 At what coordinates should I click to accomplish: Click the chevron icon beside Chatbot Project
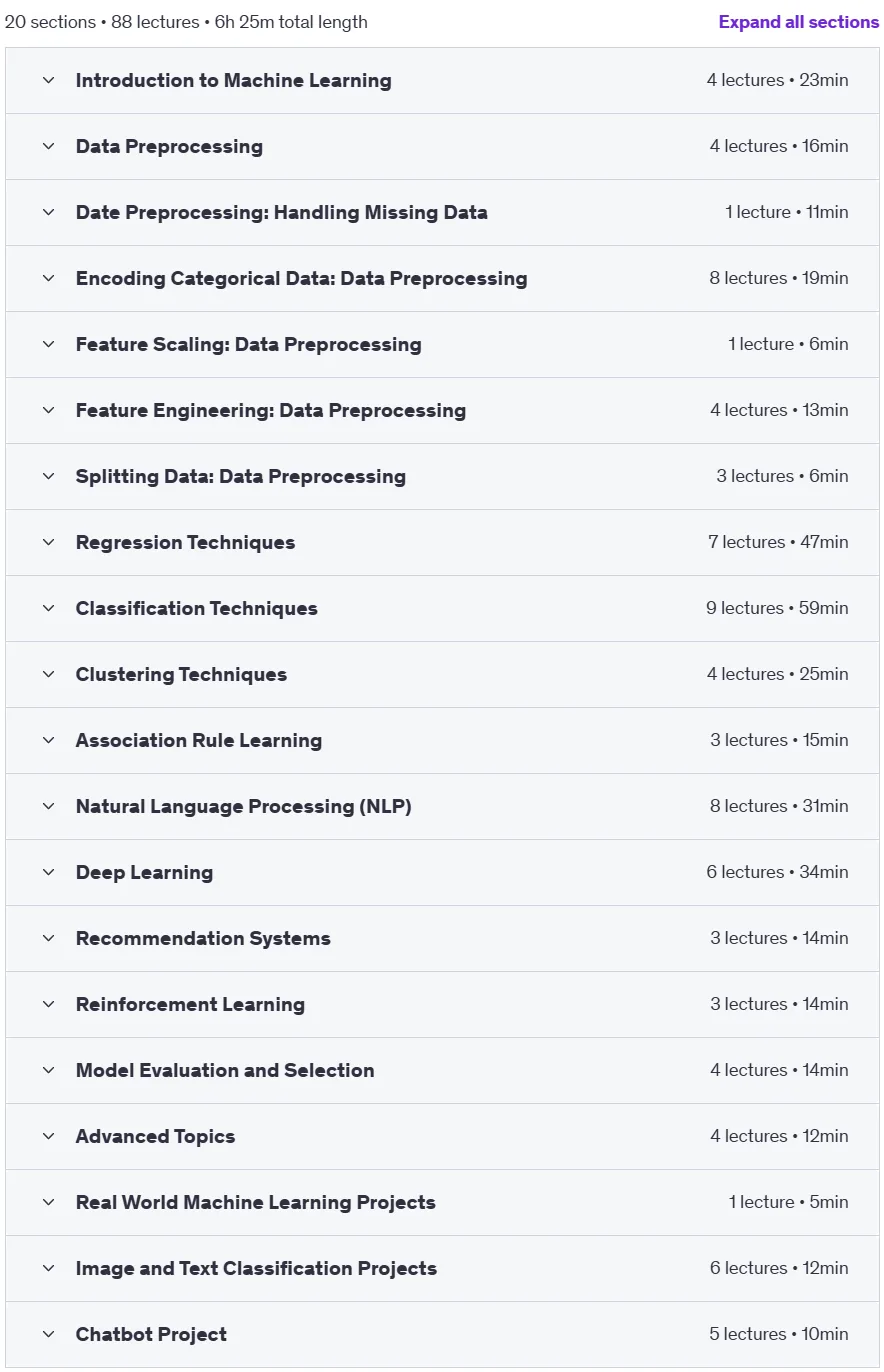coord(48,1334)
